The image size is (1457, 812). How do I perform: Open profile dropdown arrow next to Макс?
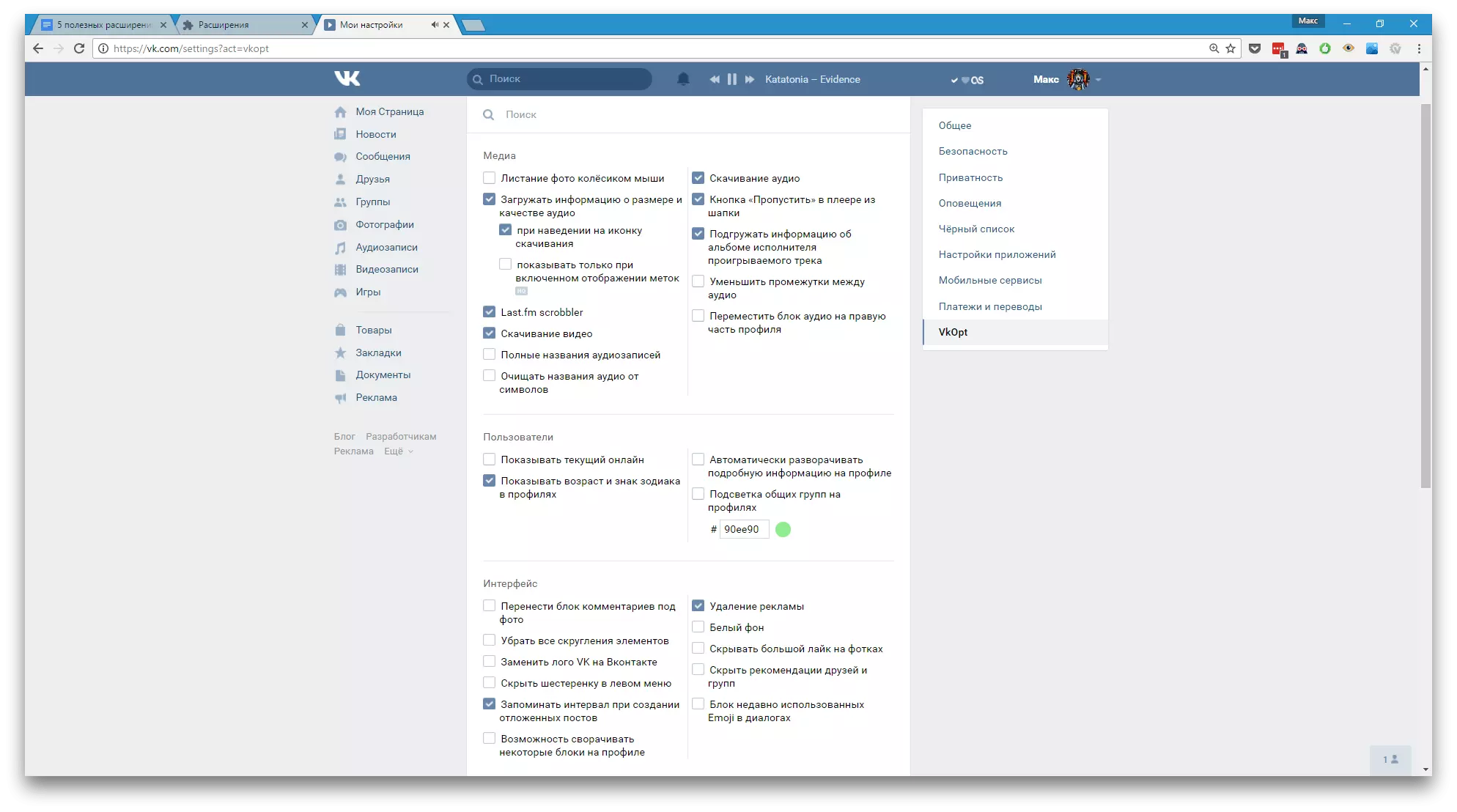tap(1098, 80)
